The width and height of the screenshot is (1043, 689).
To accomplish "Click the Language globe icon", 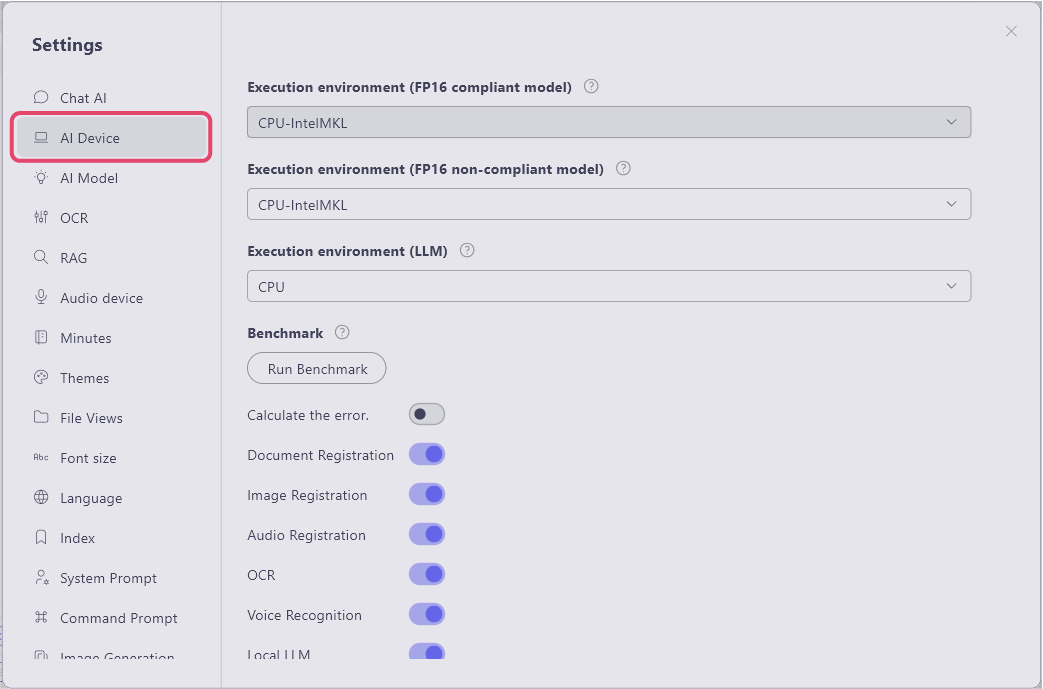I will point(41,498).
